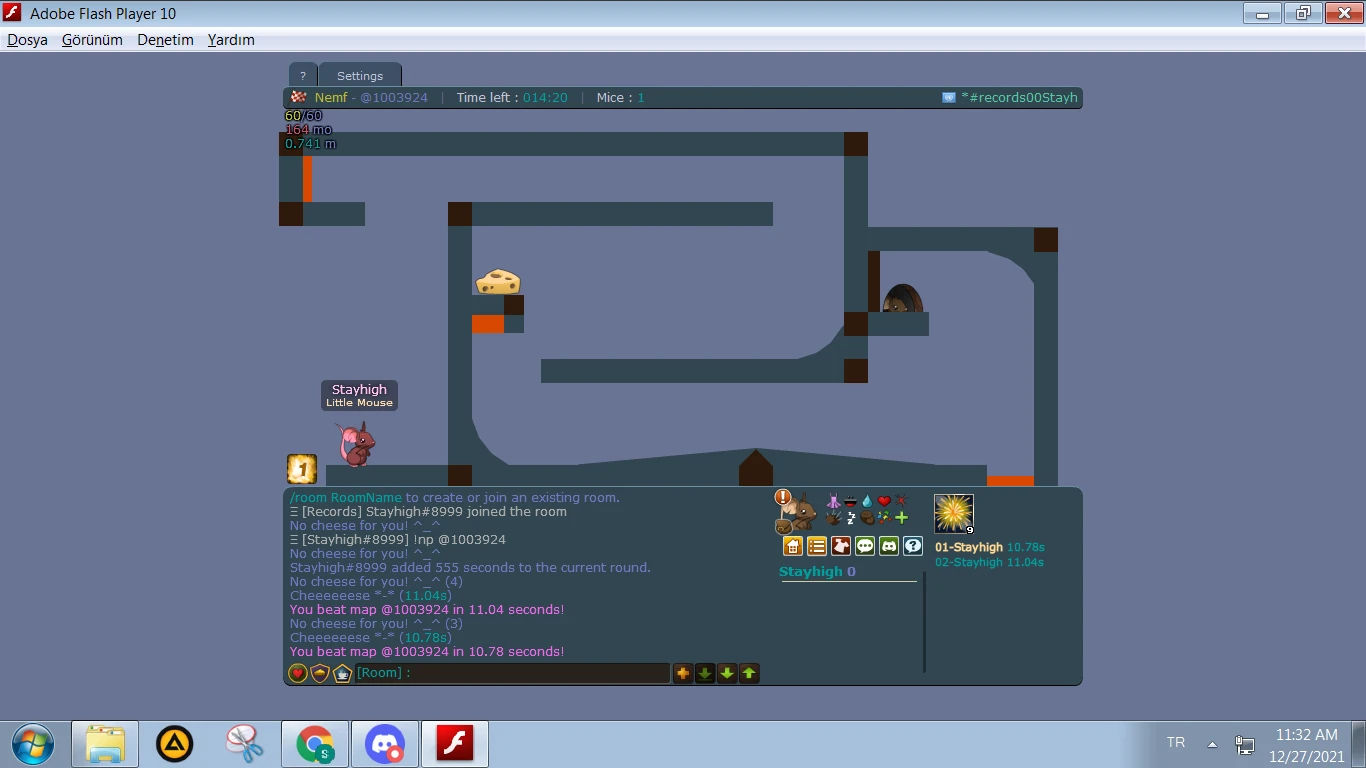Switch to Discord in the taskbar
The image size is (1366, 768).
[385, 744]
